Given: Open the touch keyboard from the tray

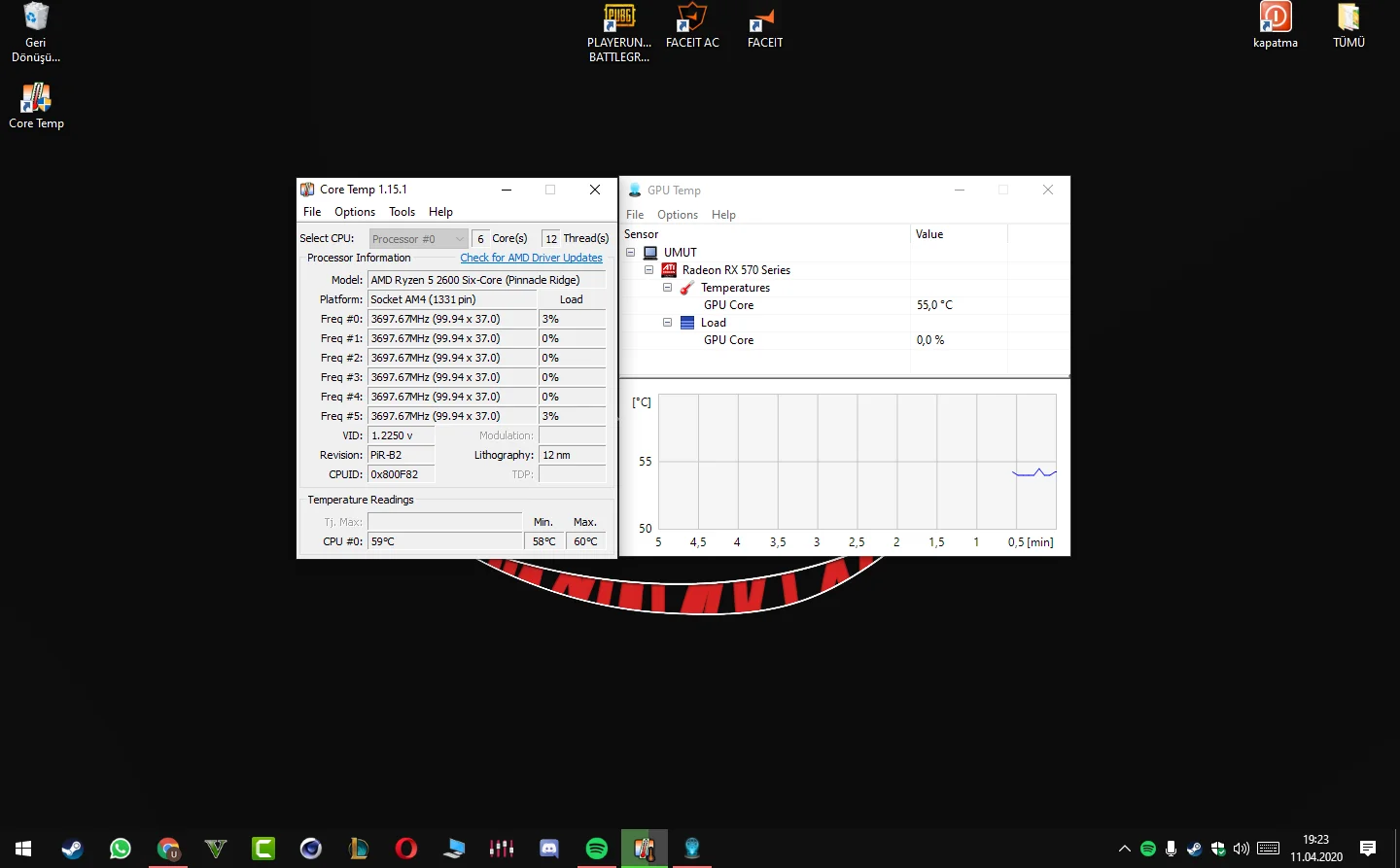Looking at the screenshot, I should point(1269,849).
